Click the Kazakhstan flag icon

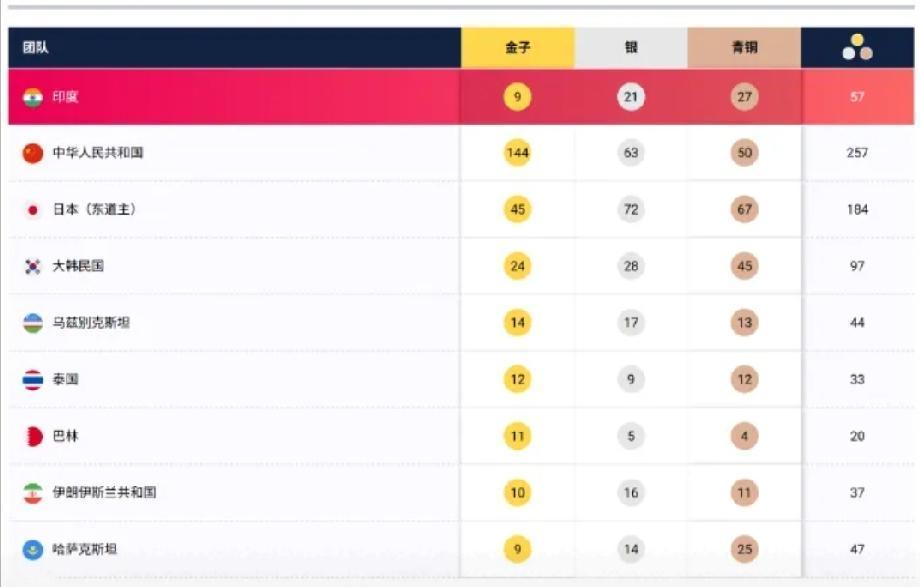tap(33, 549)
